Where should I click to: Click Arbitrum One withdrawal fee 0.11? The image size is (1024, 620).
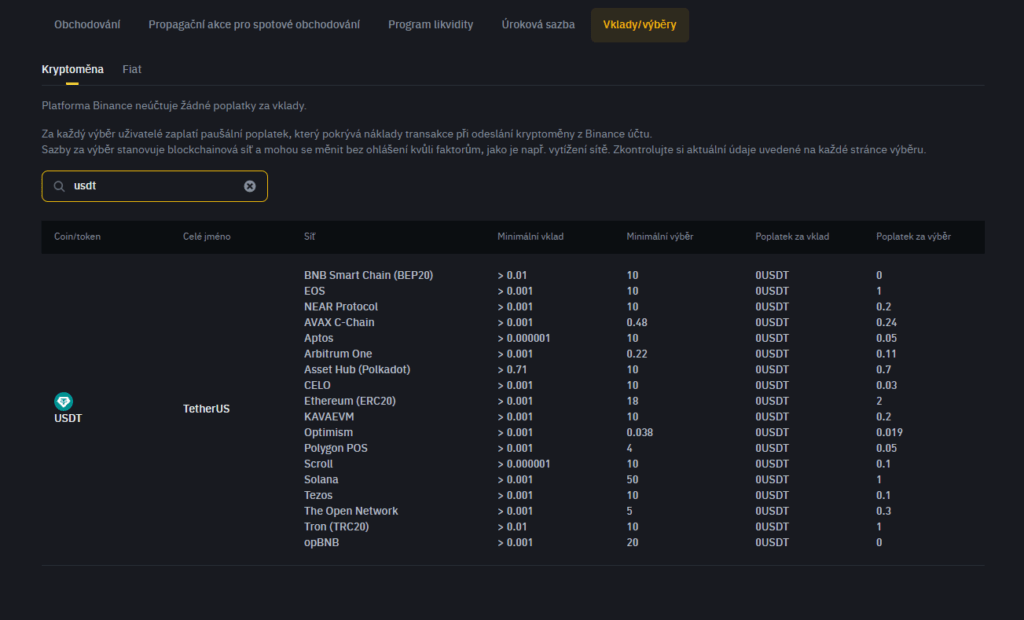[x=886, y=353]
